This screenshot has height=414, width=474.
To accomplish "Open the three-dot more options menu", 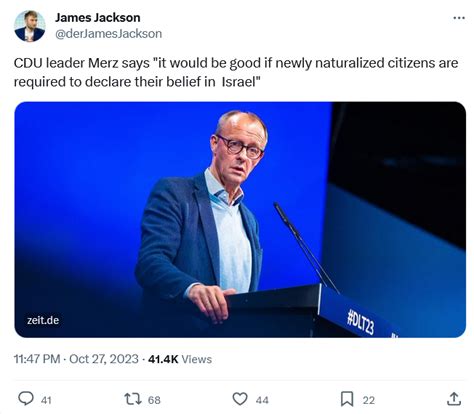I will pyautogui.click(x=459, y=18).
